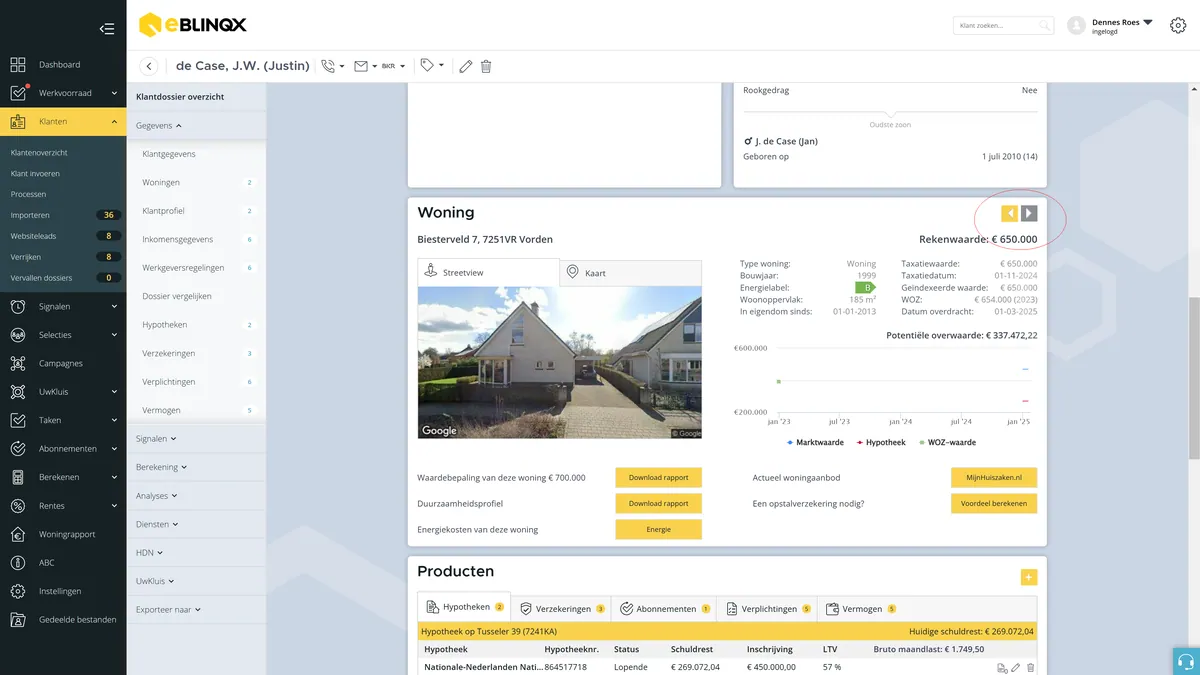Show the previous woning with the left arrow

point(1010,213)
